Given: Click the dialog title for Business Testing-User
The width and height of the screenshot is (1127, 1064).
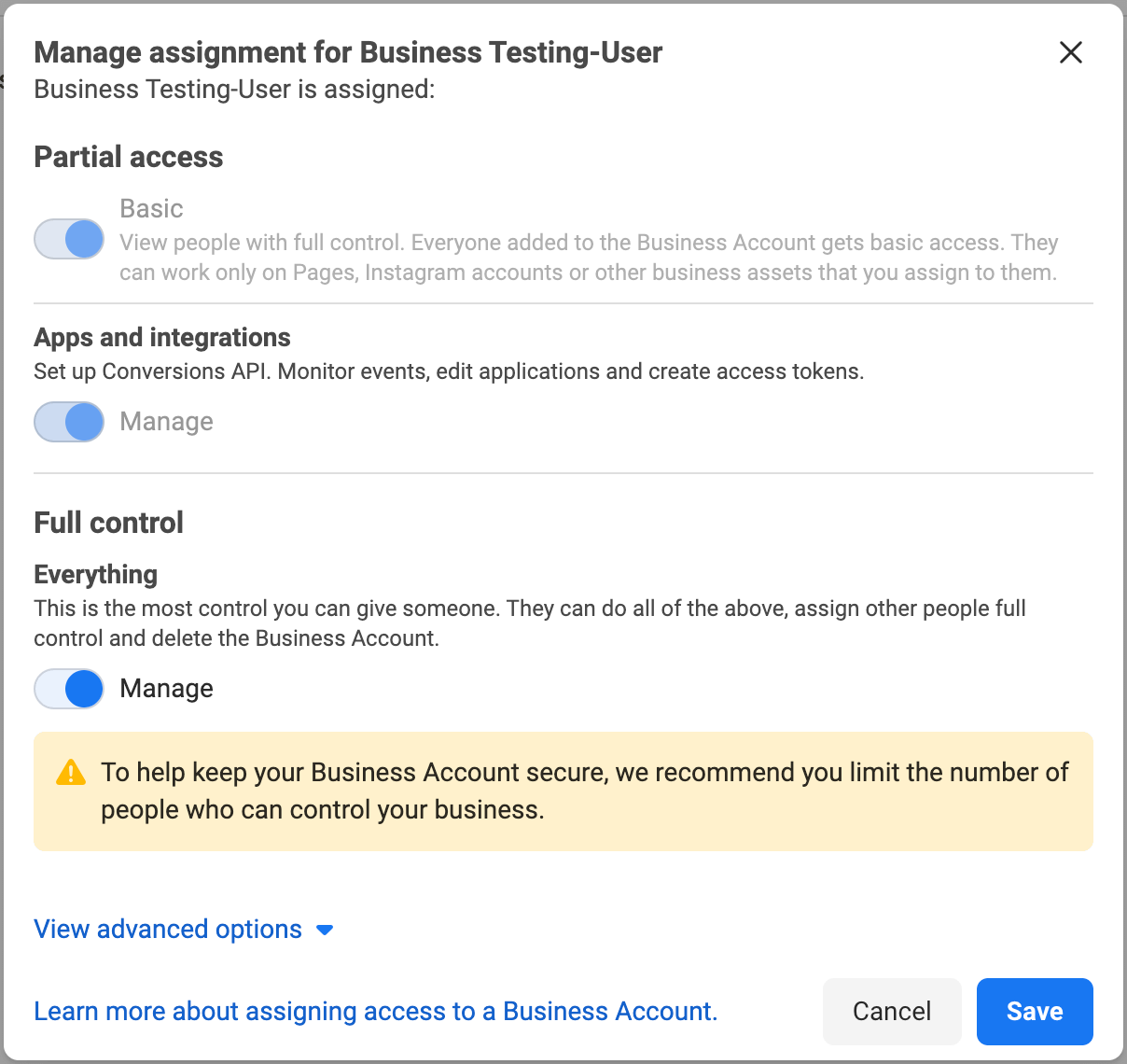Looking at the screenshot, I should coord(348,52).
